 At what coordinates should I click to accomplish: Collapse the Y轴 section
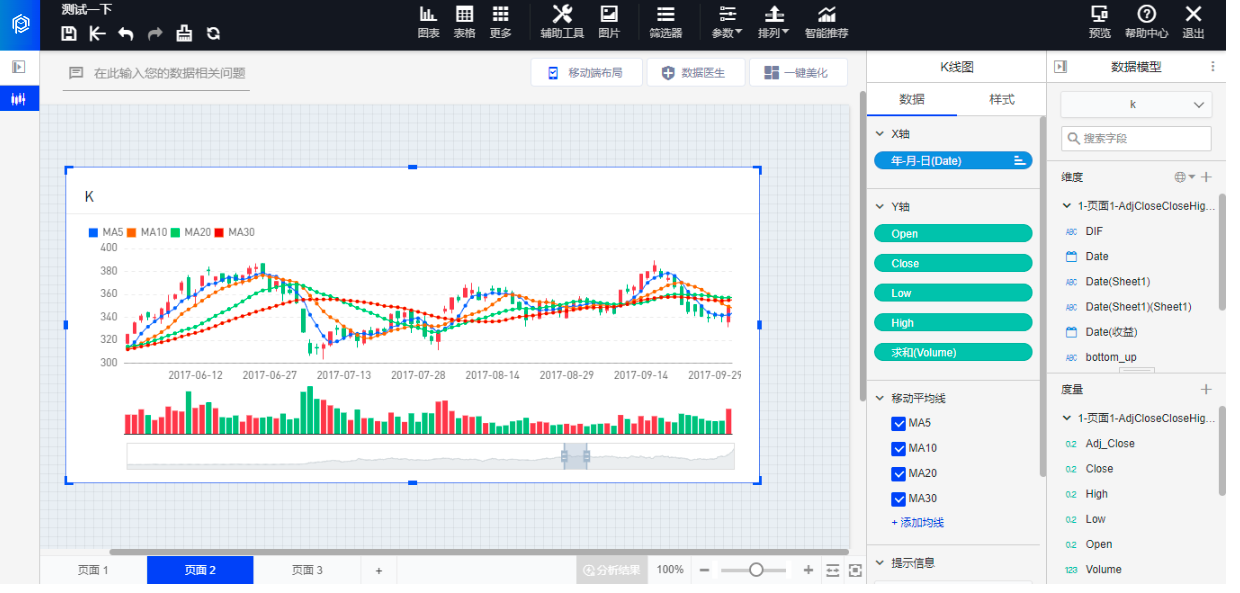[880, 207]
